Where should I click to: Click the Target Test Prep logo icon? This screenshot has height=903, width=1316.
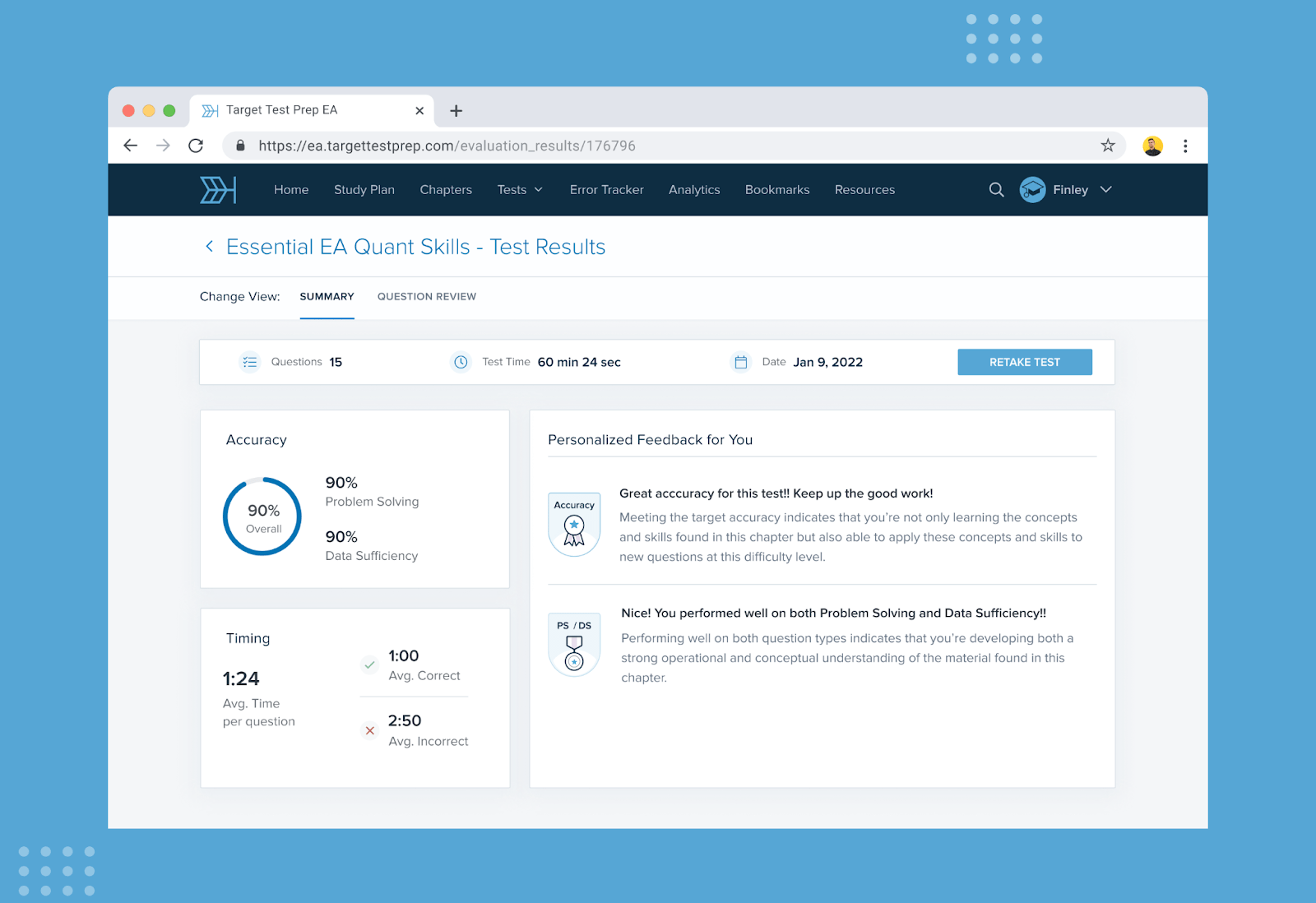pos(218,190)
